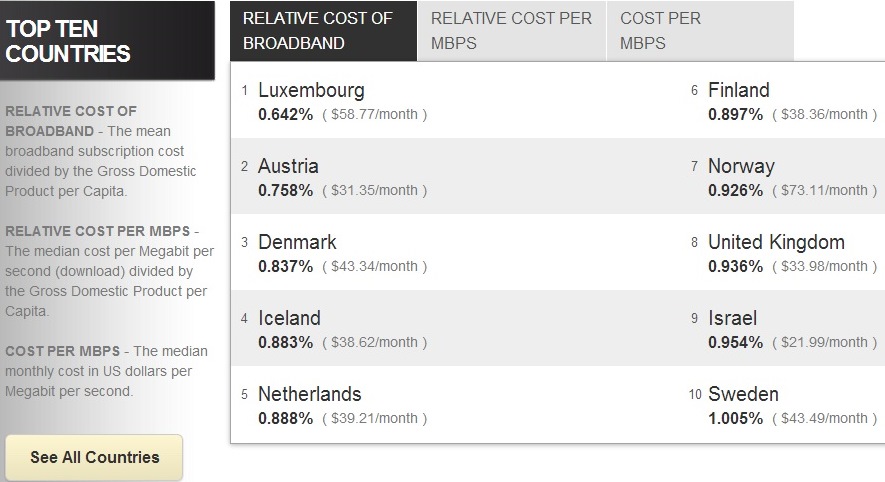This screenshot has height=482, width=885.
Task: Click the United Kingdom listing
Action: (776, 243)
